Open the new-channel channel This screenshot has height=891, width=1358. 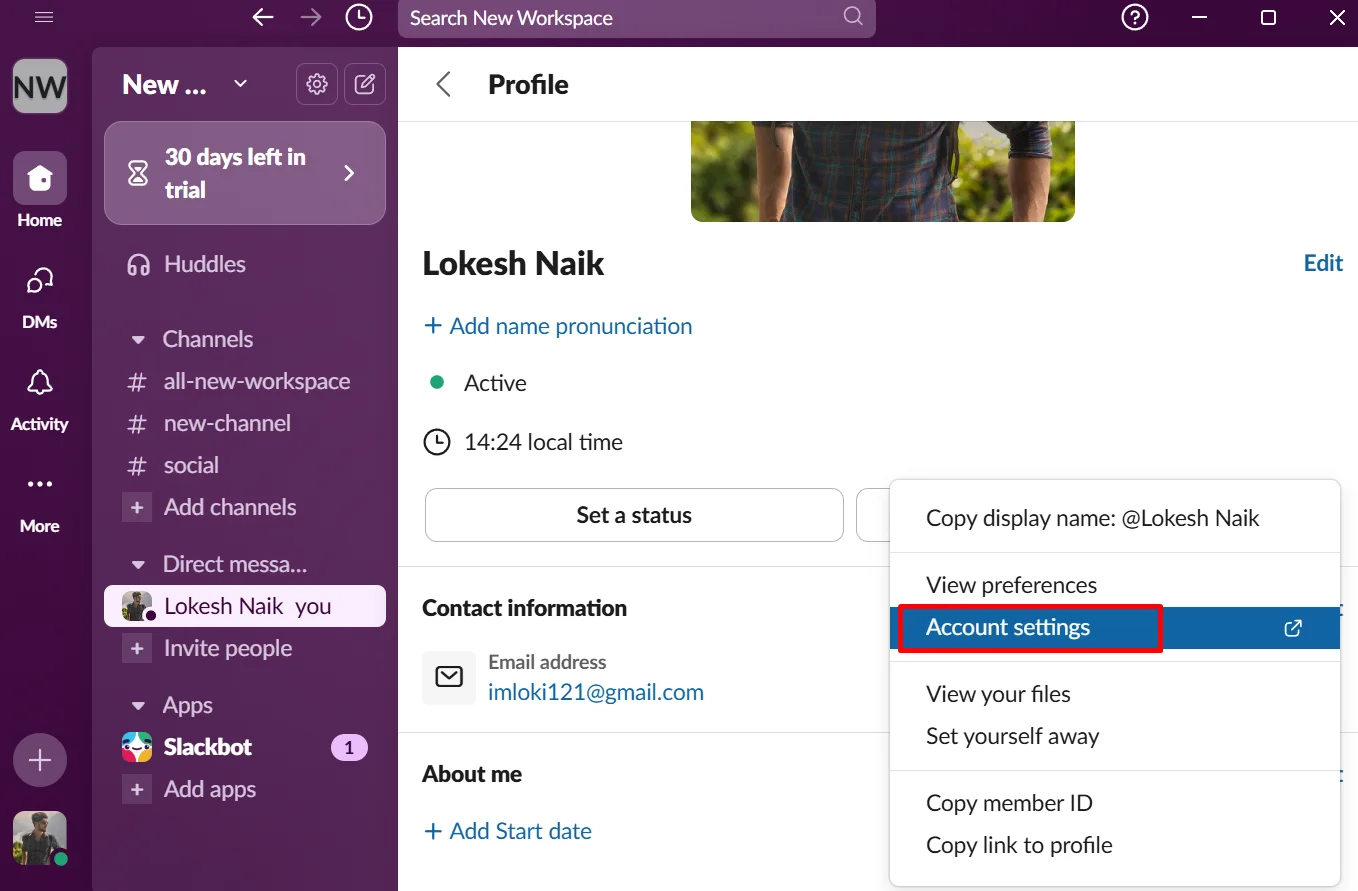tap(245, 423)
